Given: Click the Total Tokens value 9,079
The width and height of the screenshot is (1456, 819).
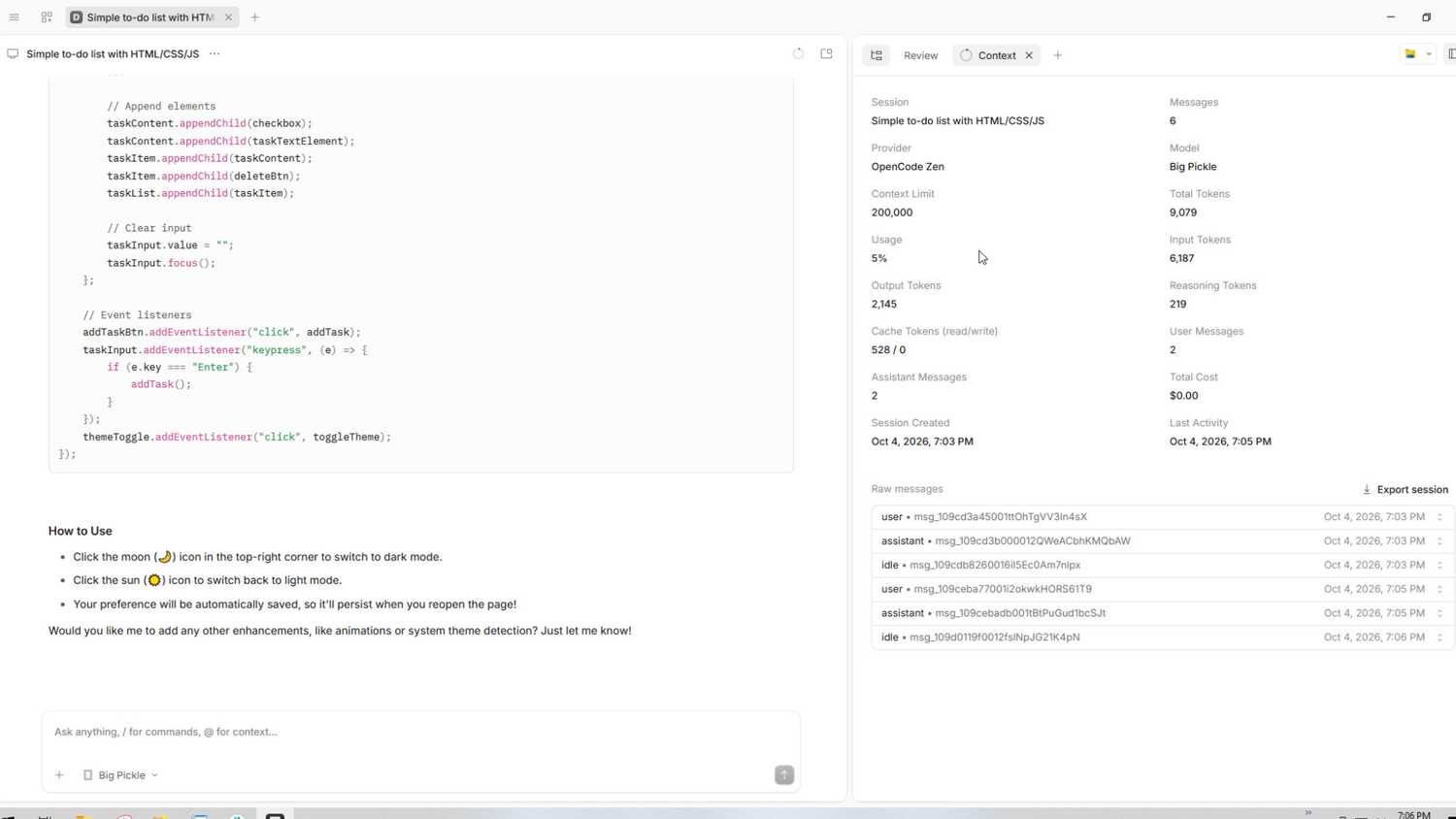Looking at the screenshot, I should click(x=1183, y=213).
